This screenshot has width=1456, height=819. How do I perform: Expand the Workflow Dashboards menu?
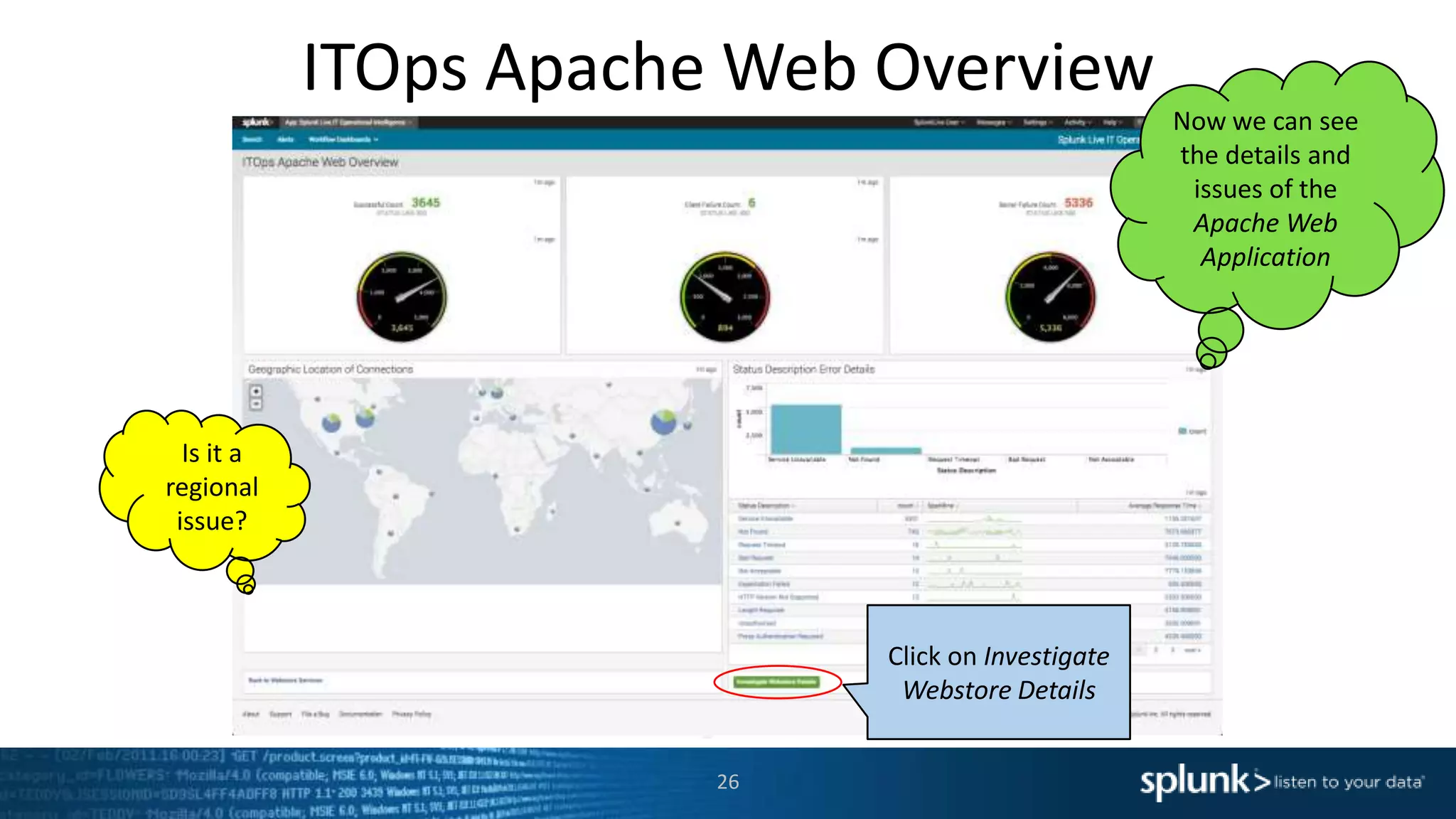[x=343, y=139]
